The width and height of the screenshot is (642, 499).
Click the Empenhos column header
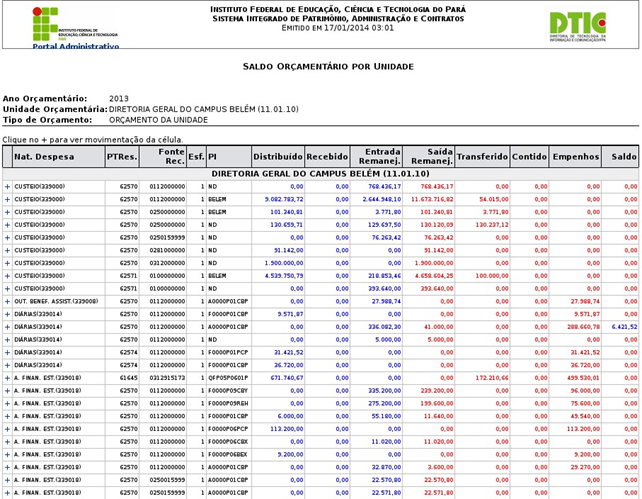(x=576, y=157)
